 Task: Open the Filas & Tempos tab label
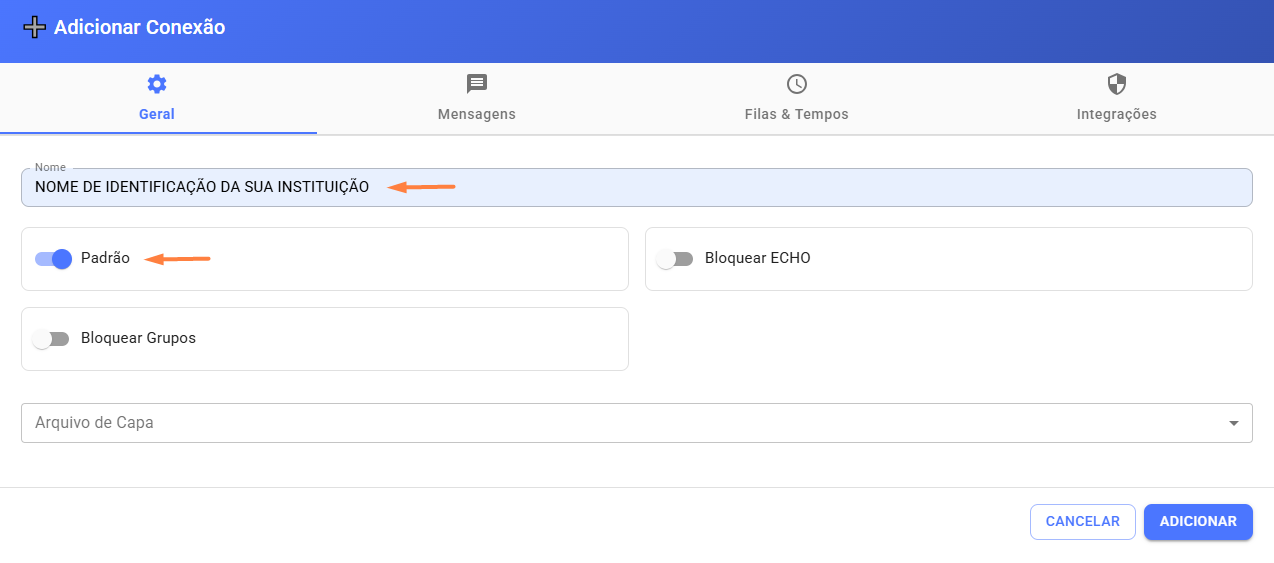(797, 114)
